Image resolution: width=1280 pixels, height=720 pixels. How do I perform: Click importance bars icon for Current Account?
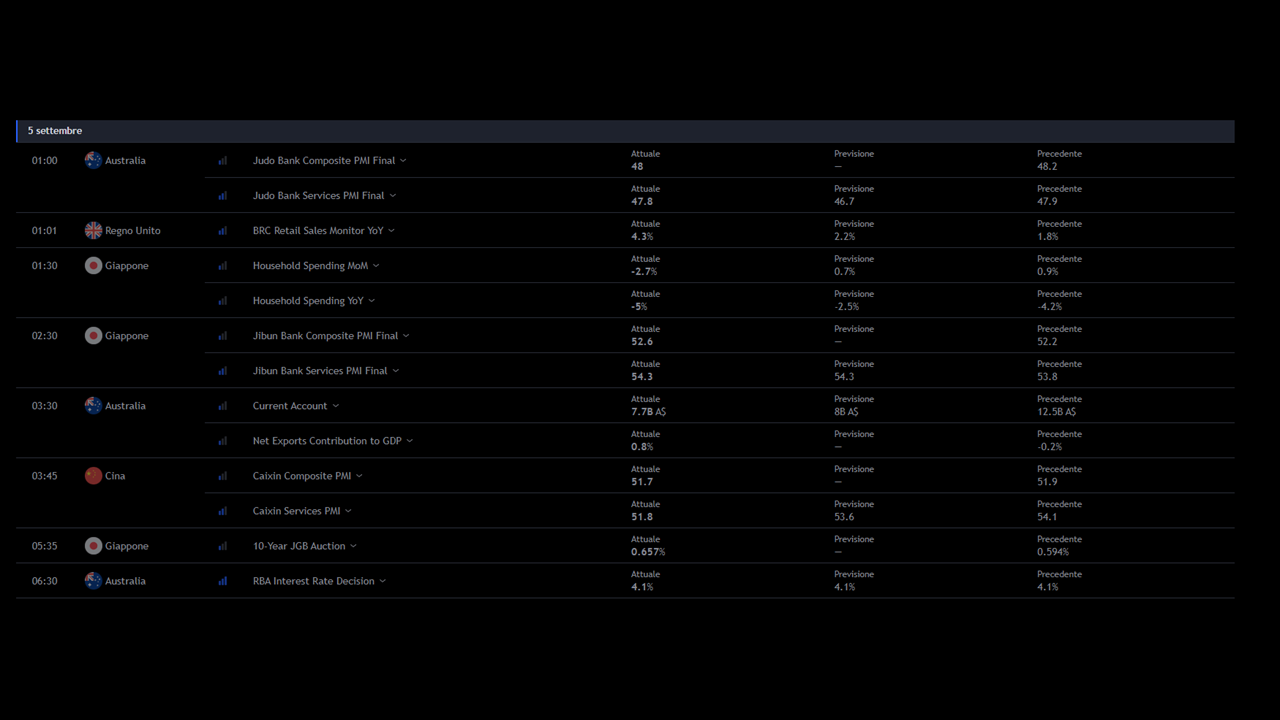tap(223, 406)
